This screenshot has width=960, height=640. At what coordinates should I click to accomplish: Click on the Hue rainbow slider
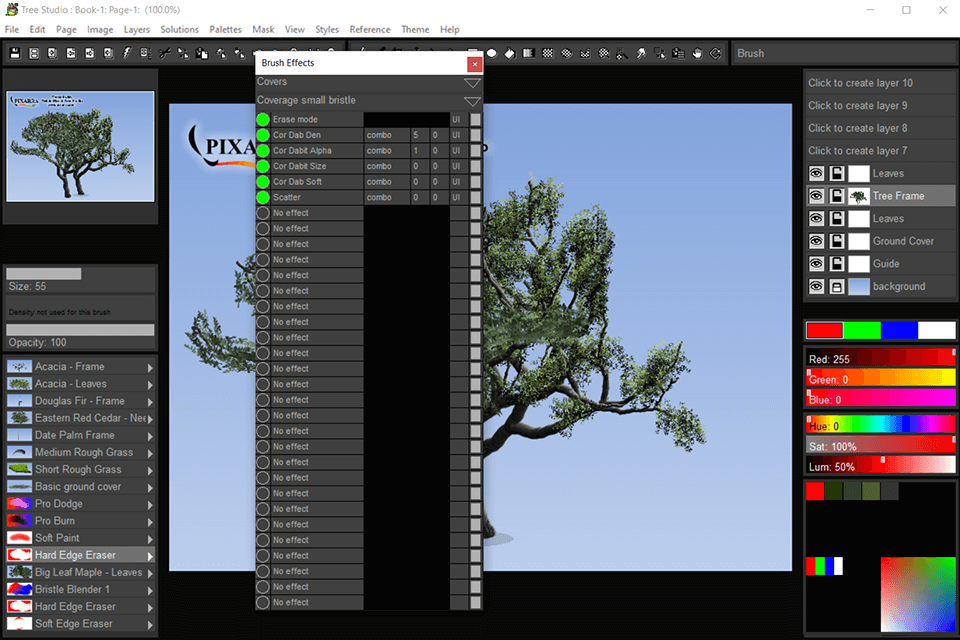pos(880,424)
